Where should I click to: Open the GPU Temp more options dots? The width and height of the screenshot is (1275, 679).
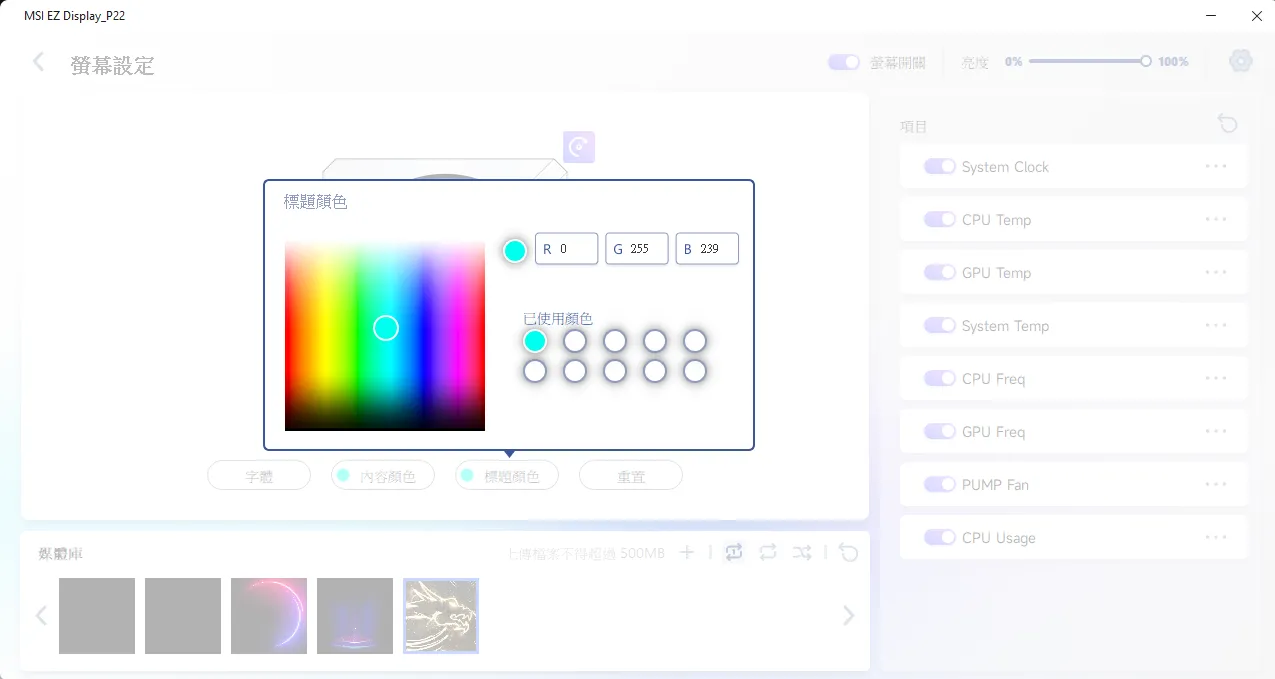pyautogui.click(x=1216, y=272)
